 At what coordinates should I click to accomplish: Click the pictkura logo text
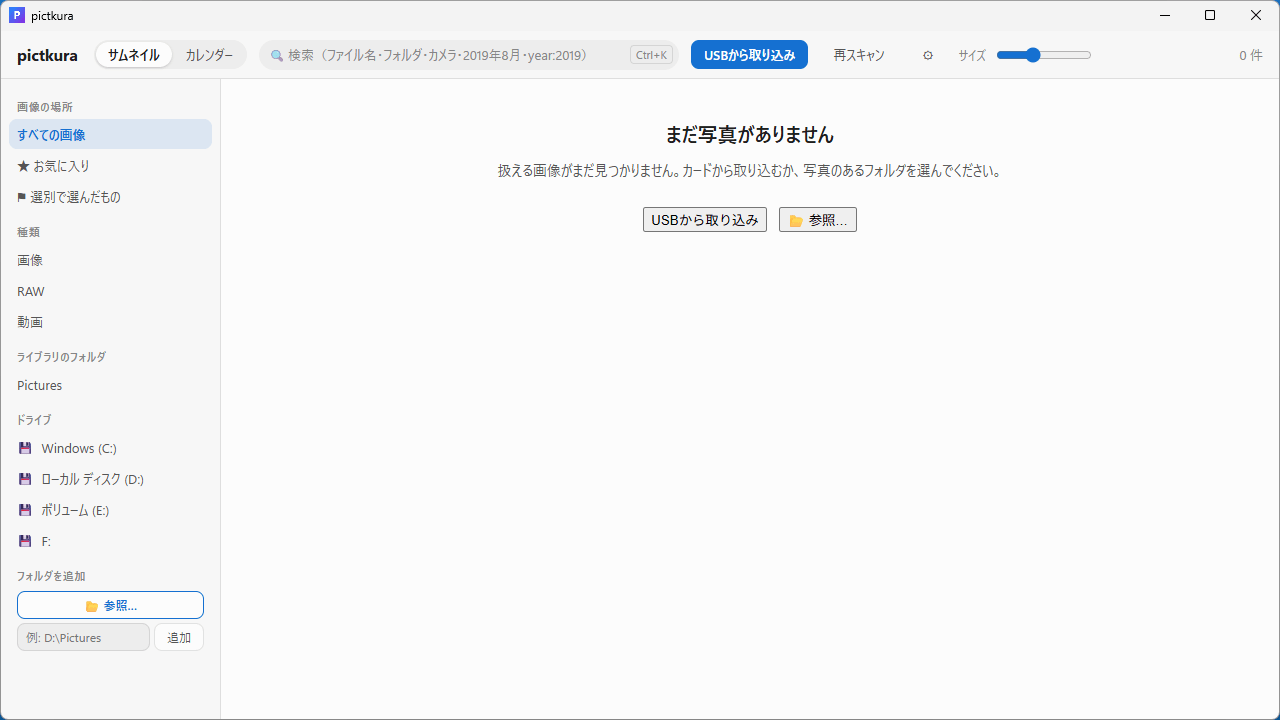(x=47, y=55)
